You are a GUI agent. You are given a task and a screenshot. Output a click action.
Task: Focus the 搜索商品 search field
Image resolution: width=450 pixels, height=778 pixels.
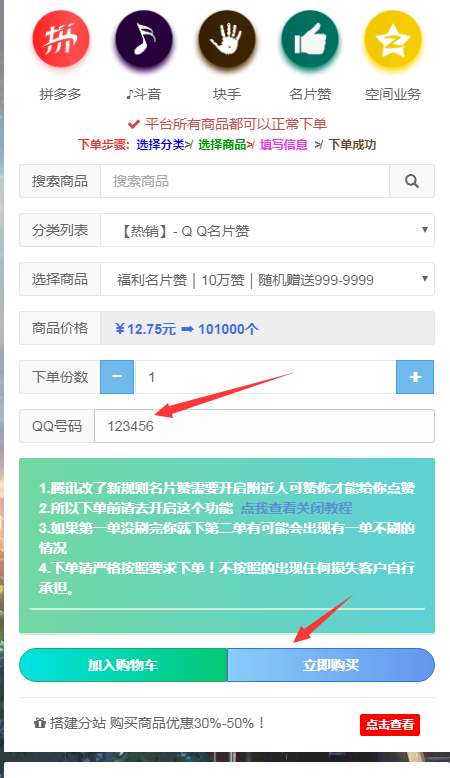[x=245, y=181]
